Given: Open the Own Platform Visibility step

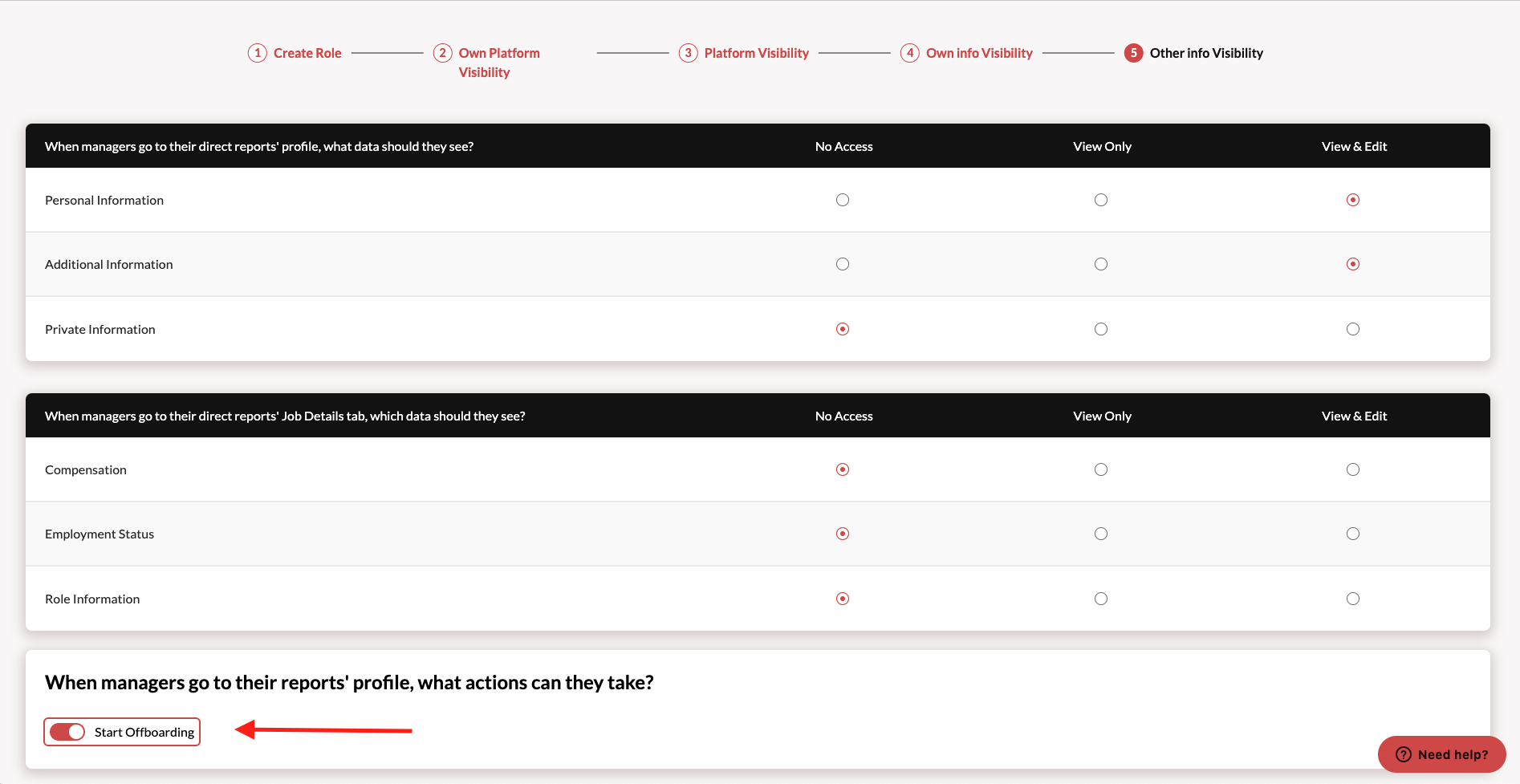Looking at the screenshot, I should coord(498,62).
